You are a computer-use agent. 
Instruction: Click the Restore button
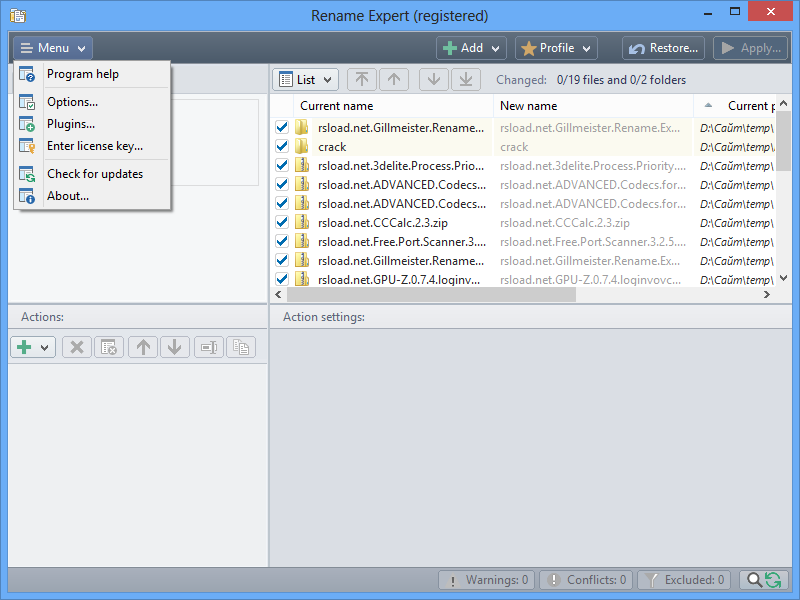click(x=664, y=47)
